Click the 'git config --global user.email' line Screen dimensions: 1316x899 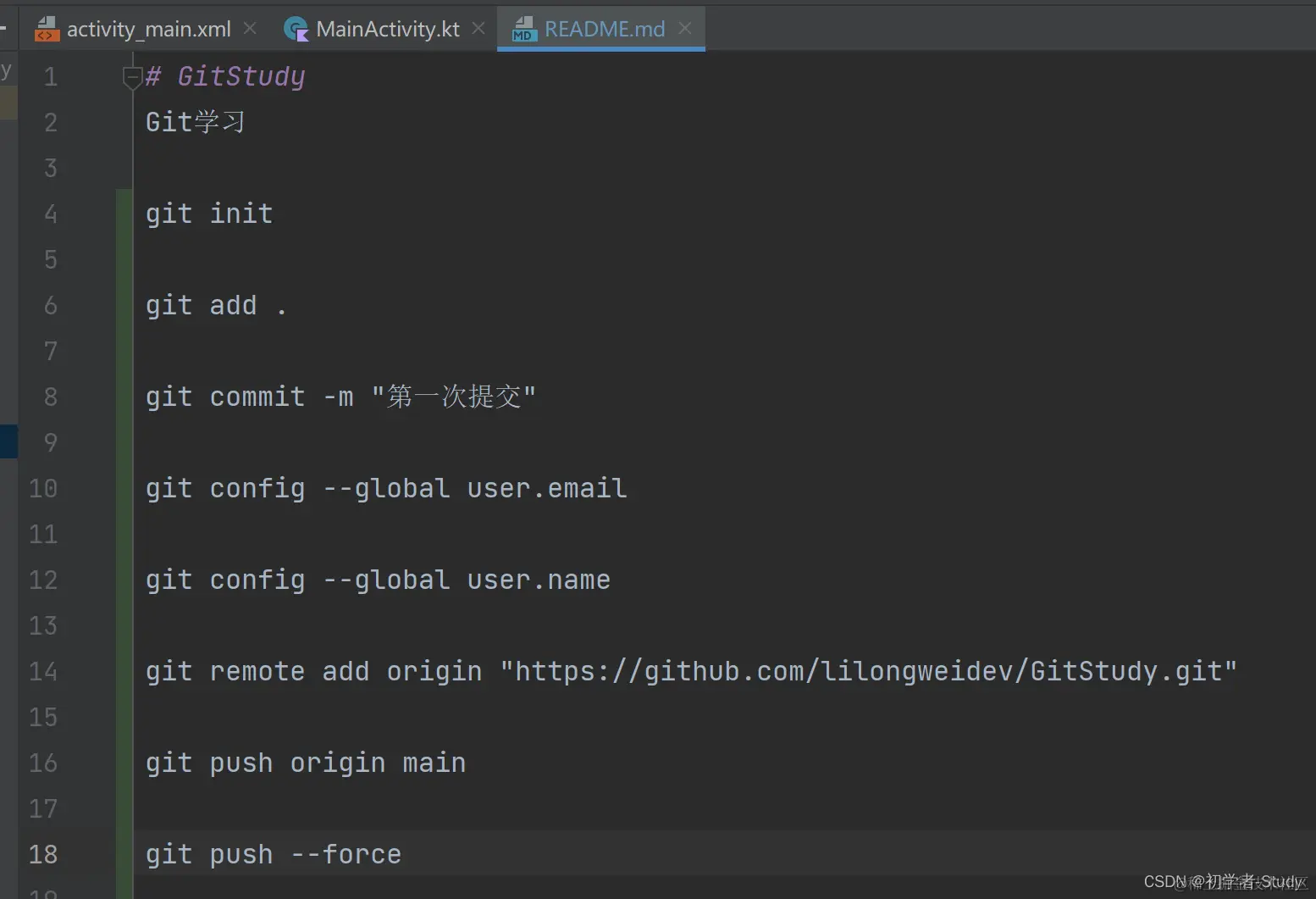click(386, 488)
